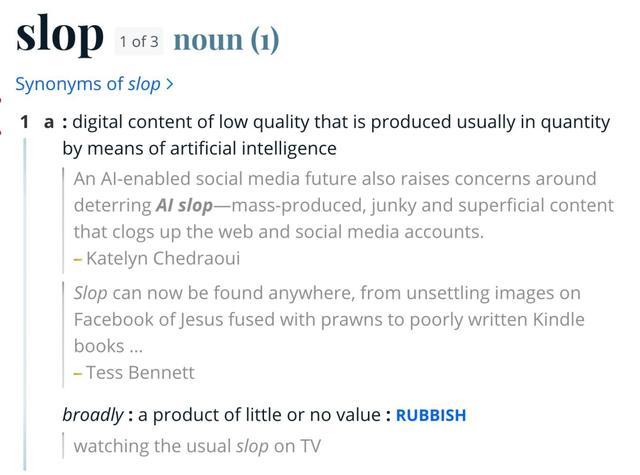Click the bold 'AI slop' phrase

pos(184,205)
